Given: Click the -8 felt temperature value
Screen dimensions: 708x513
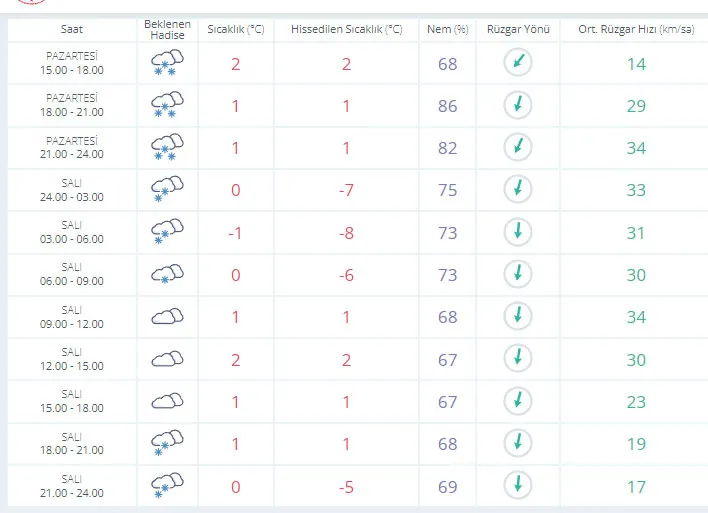Looking at the screenshot, I should (x=346, y=233).
